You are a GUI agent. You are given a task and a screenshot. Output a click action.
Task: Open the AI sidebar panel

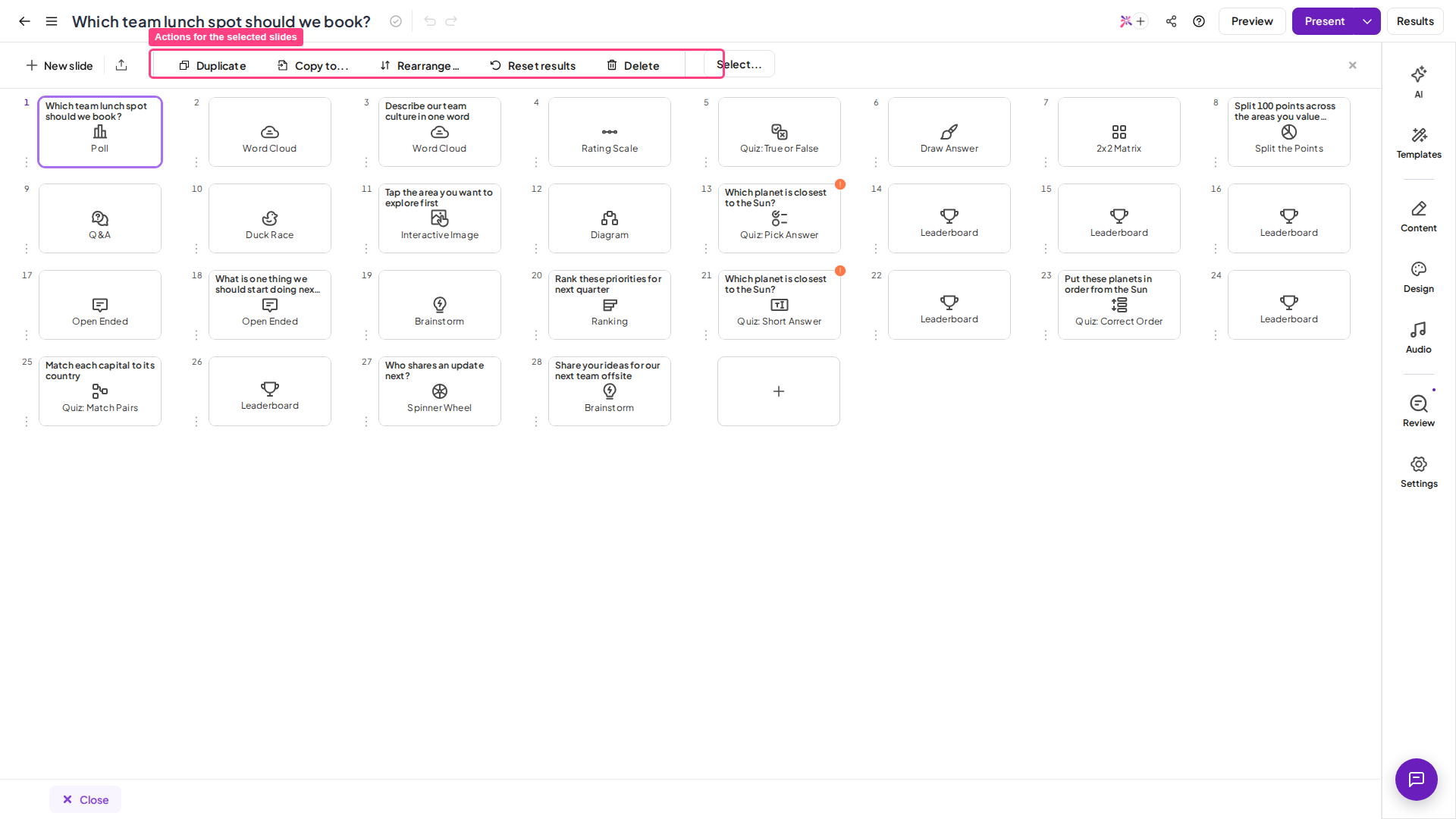pos(1418,82)
